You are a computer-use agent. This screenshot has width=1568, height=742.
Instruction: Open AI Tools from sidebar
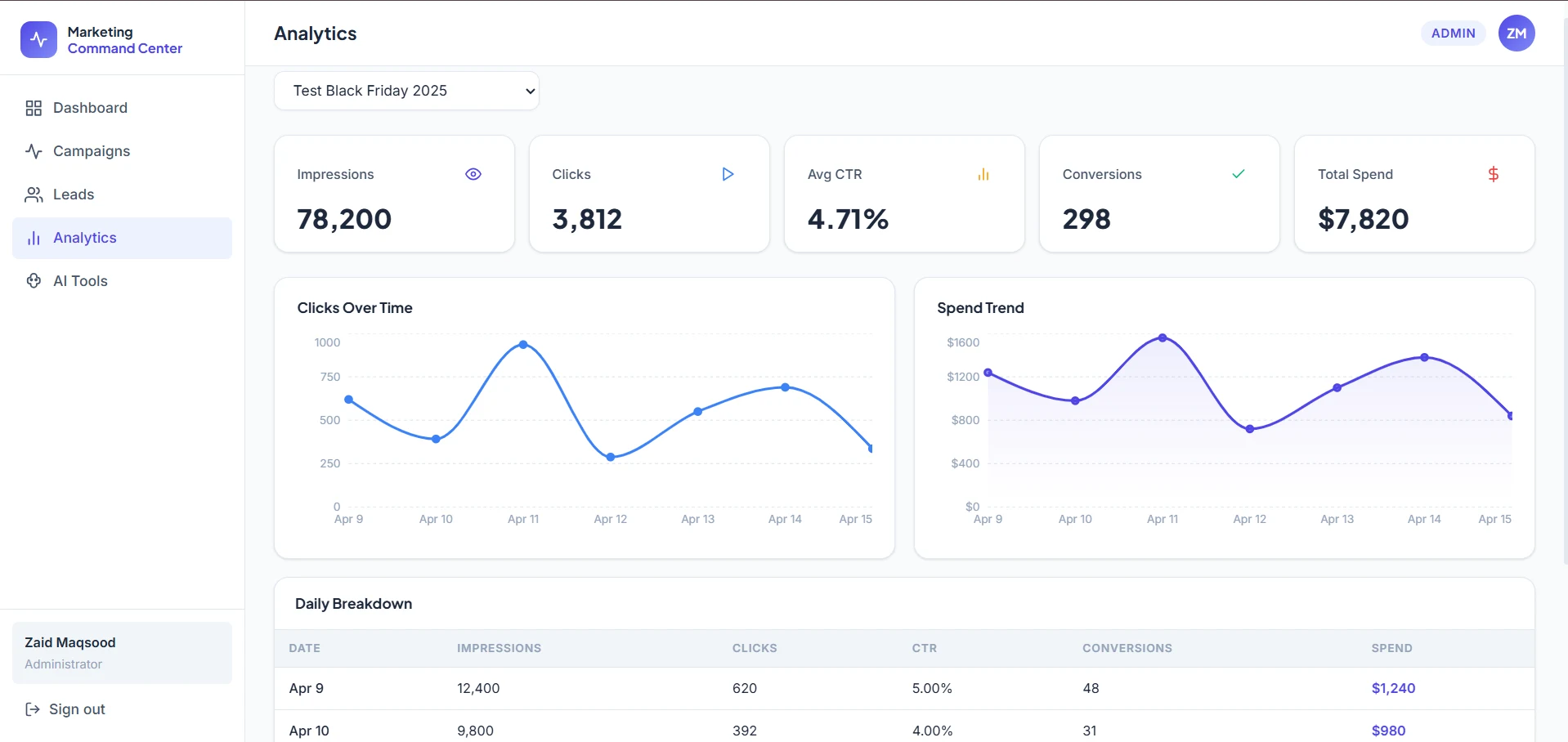click(122, 281)
